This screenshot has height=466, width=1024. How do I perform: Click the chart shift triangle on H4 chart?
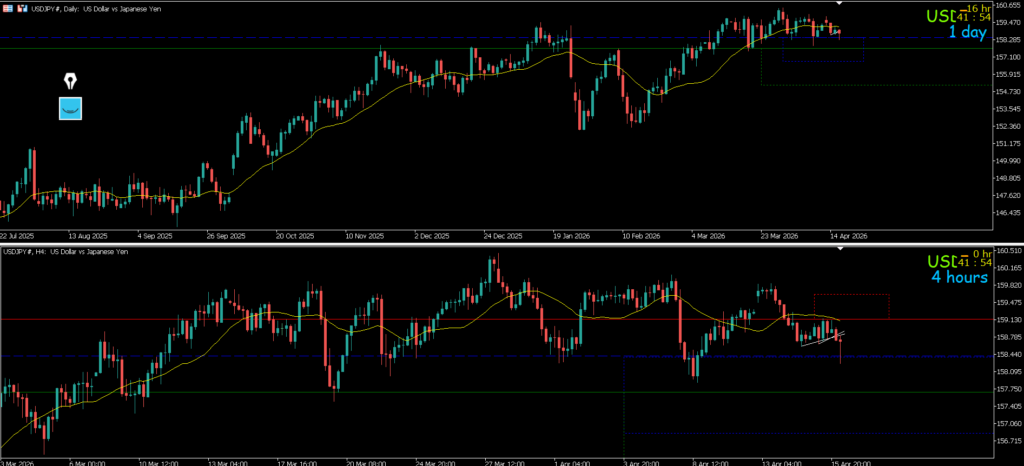(x=840, y=248)
